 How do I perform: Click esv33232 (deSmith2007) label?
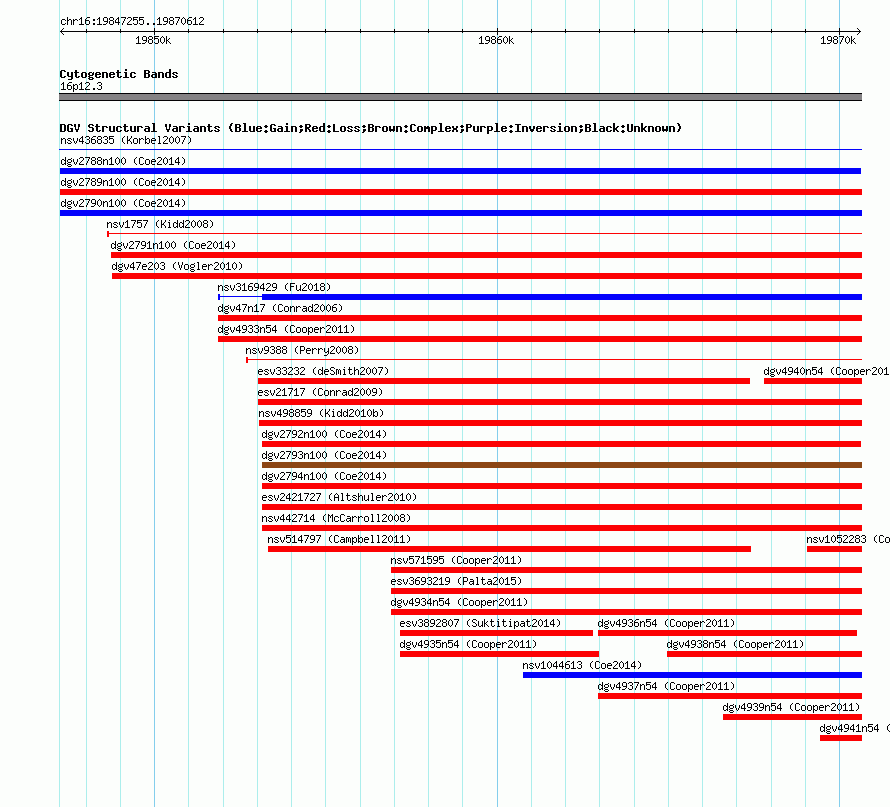(323, 371)
